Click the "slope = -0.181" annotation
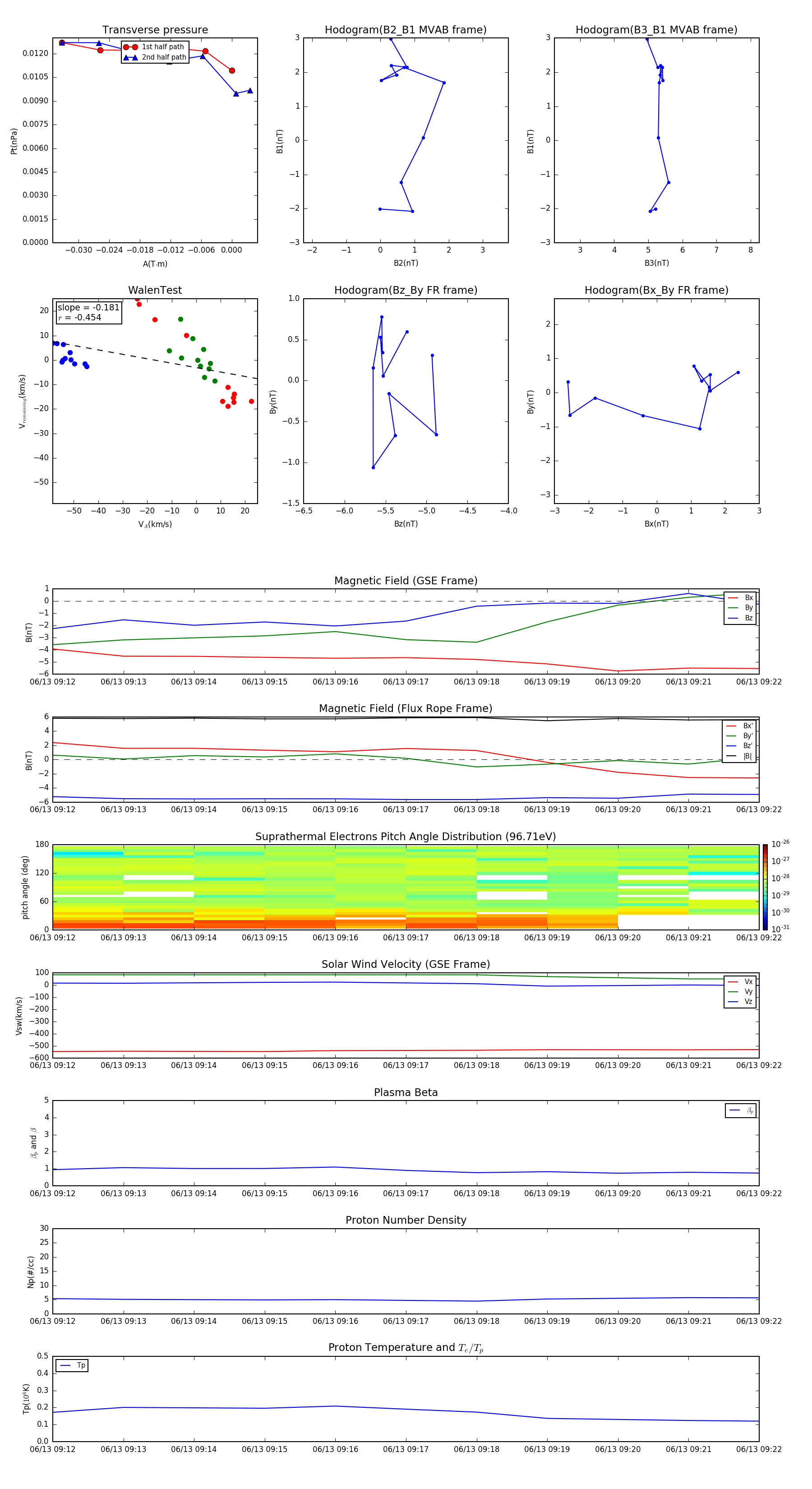 coord(88,308)
